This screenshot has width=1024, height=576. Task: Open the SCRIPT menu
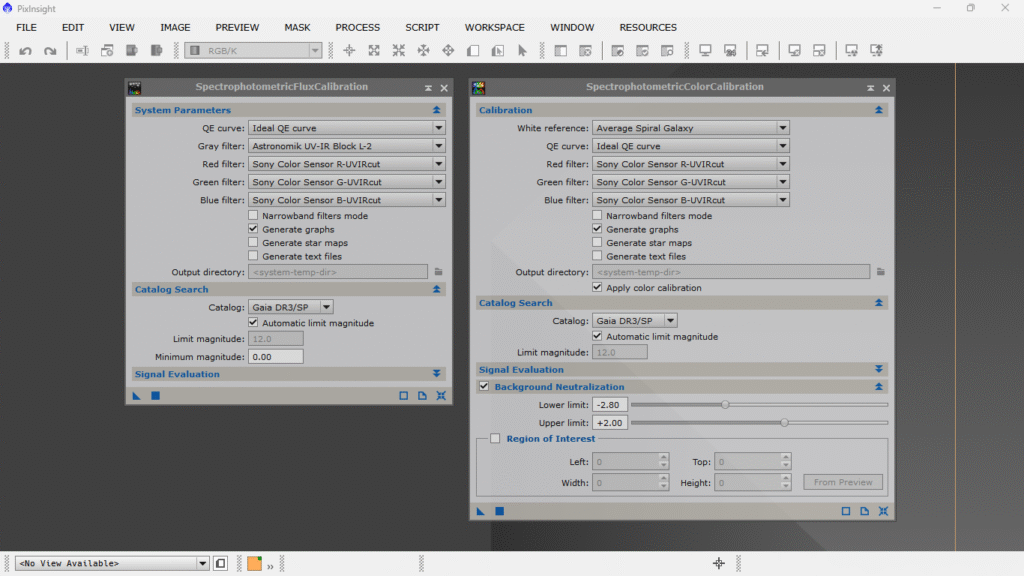tap(423, 27)
